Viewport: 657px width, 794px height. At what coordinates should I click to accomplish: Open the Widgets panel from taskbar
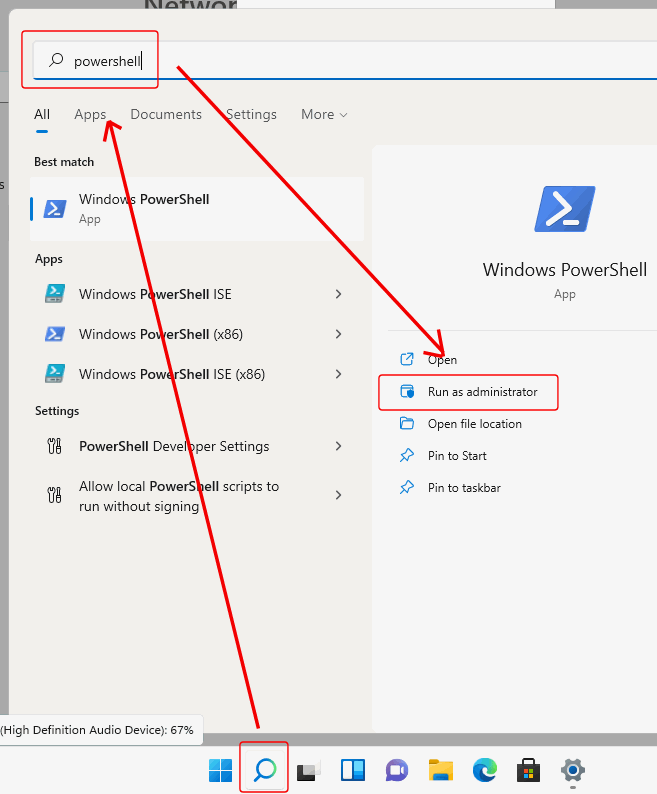pos(353,770)
